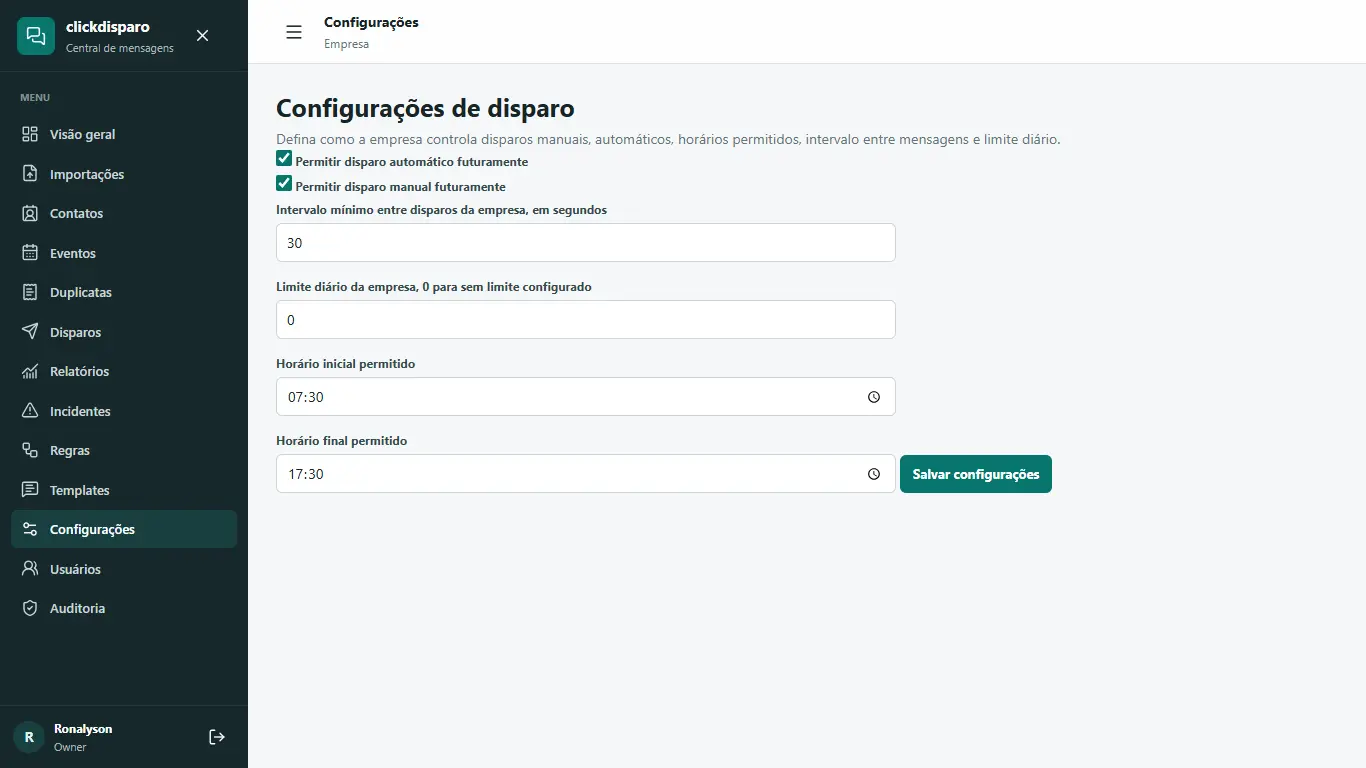Open Auditoria log page

[124, 608]
